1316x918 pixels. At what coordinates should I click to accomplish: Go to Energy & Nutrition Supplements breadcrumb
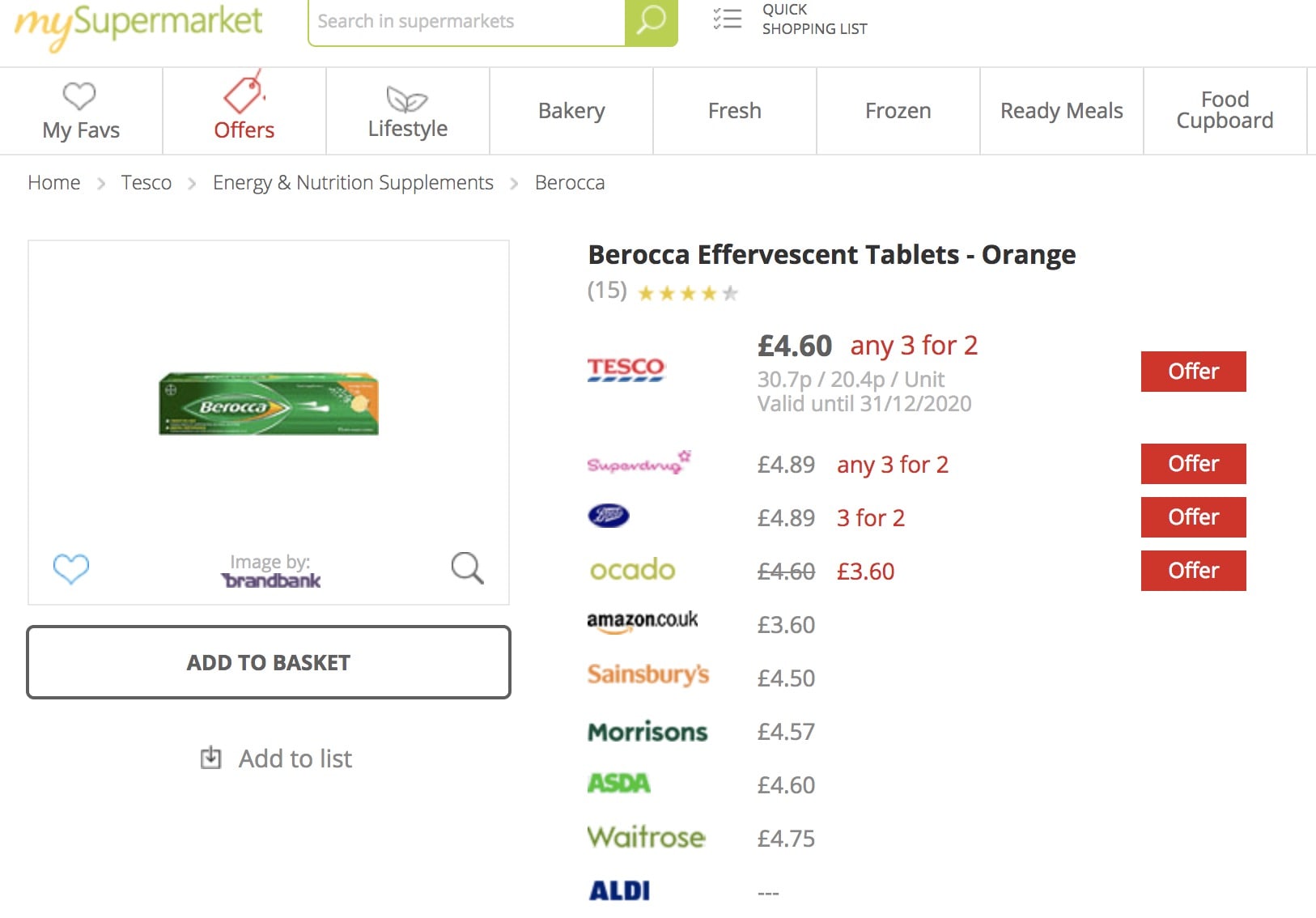pos(353,183)
